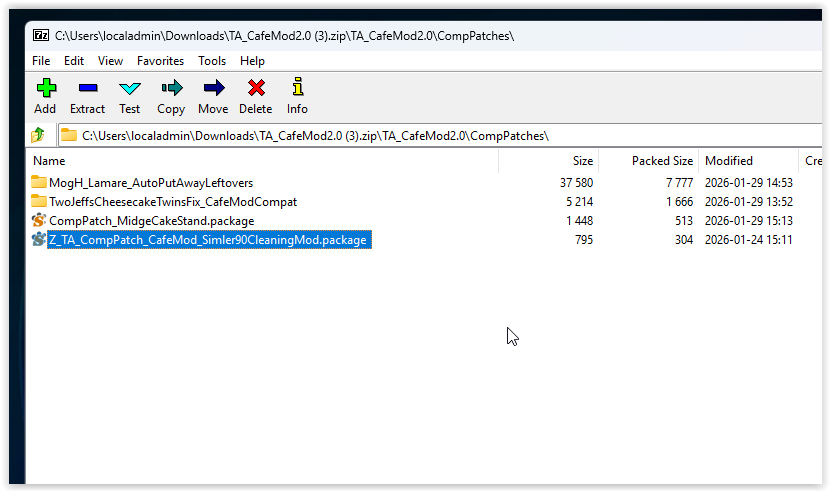Click packed size value 7 777
The height and width of the screenshot is (492, 830).
680,183
